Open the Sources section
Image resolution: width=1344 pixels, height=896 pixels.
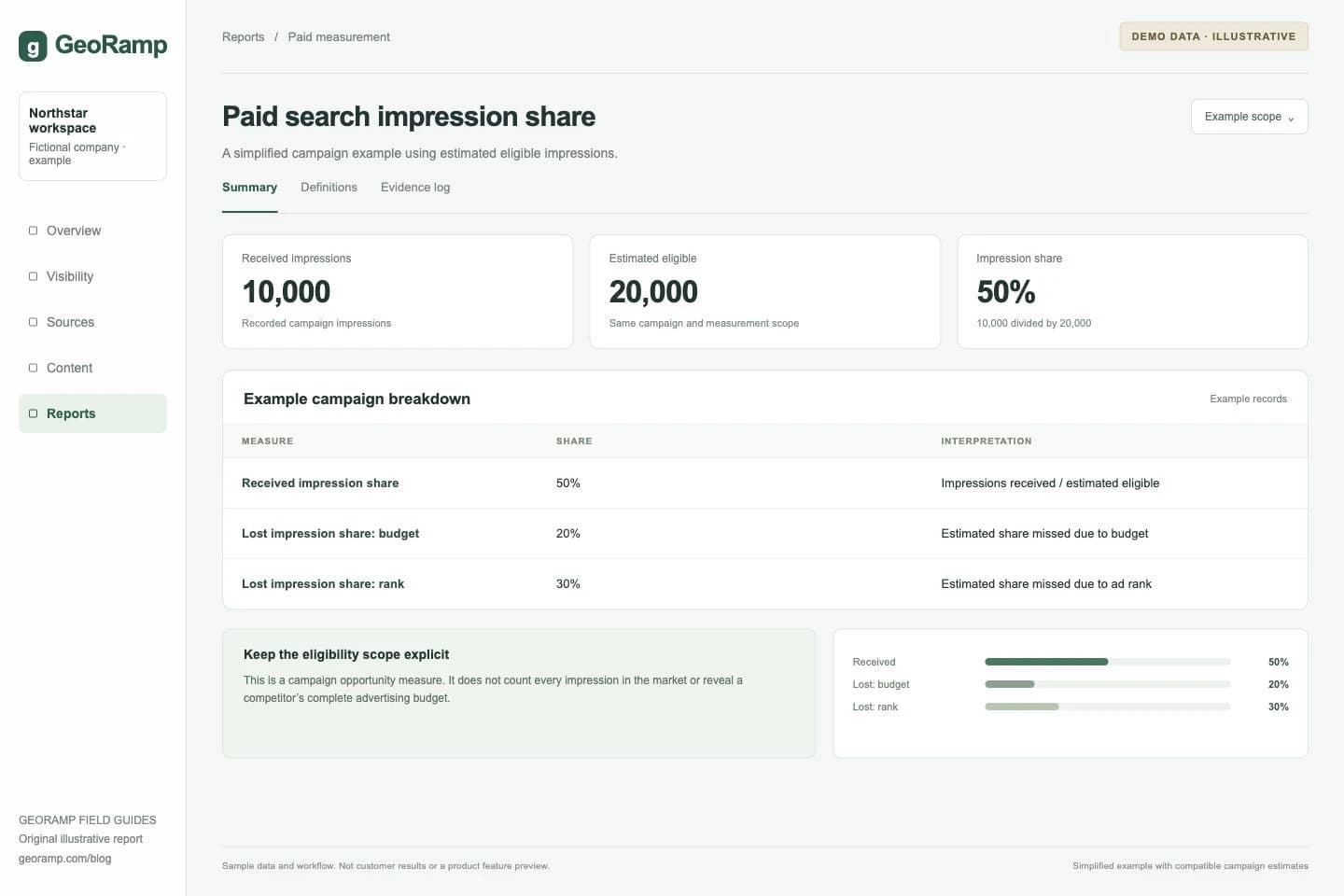tap(92, 322)
